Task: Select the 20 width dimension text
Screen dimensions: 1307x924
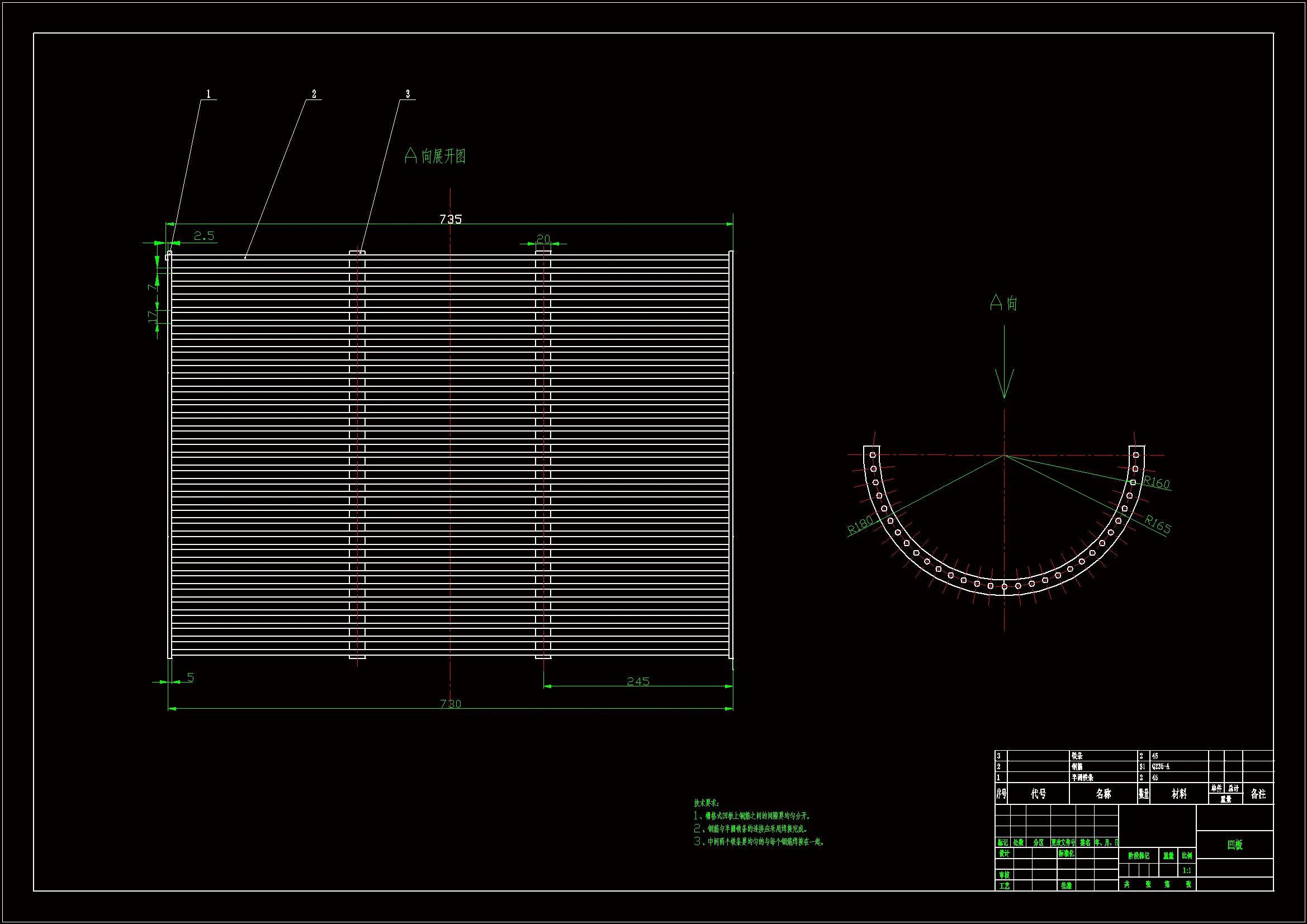Action: coord(543,239)
